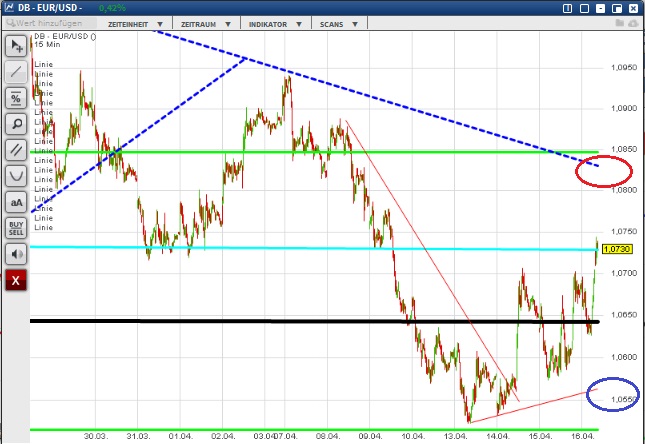Close the EUR/USD chart window

pyautogui.click(x=633, y=8)
